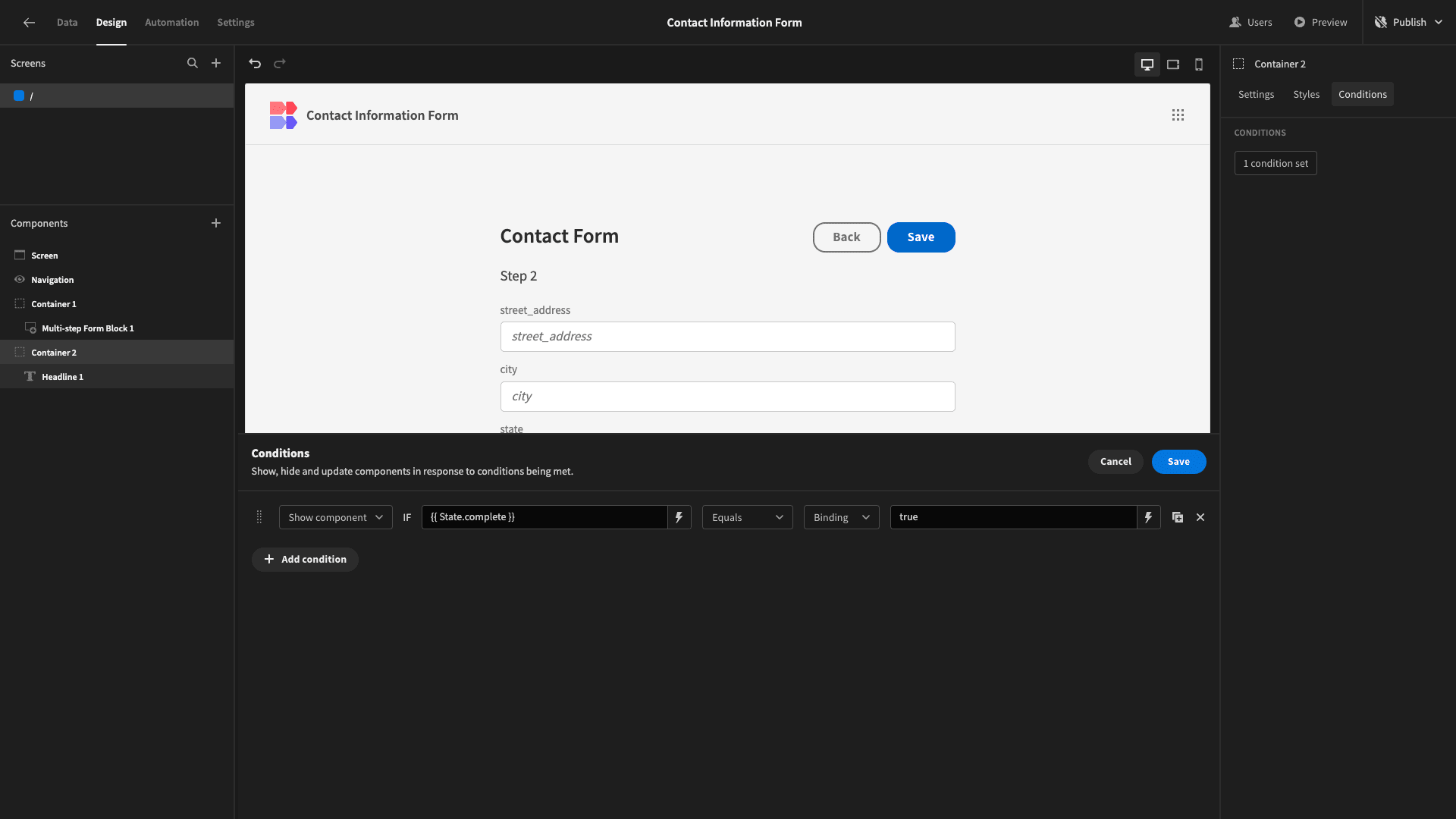The width and height of the screenshot is (1456, 819).
Task: Select Multi-step Form Block 1
Action: pyautogui.click(x=117, y=328)
